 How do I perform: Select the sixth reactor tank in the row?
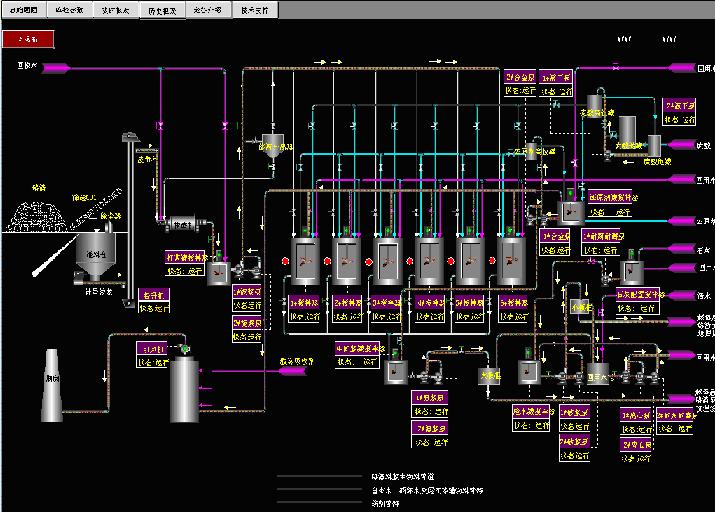(x=512, y=261)
